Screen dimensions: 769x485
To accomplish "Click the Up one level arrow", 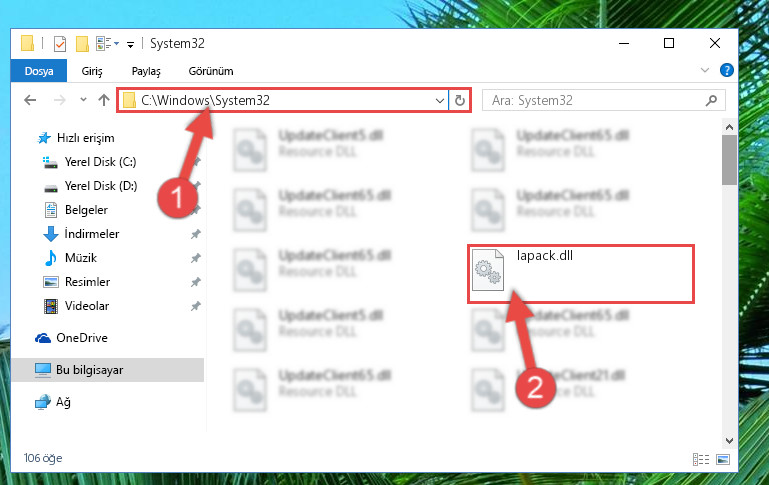I will [x=103, y=101].
